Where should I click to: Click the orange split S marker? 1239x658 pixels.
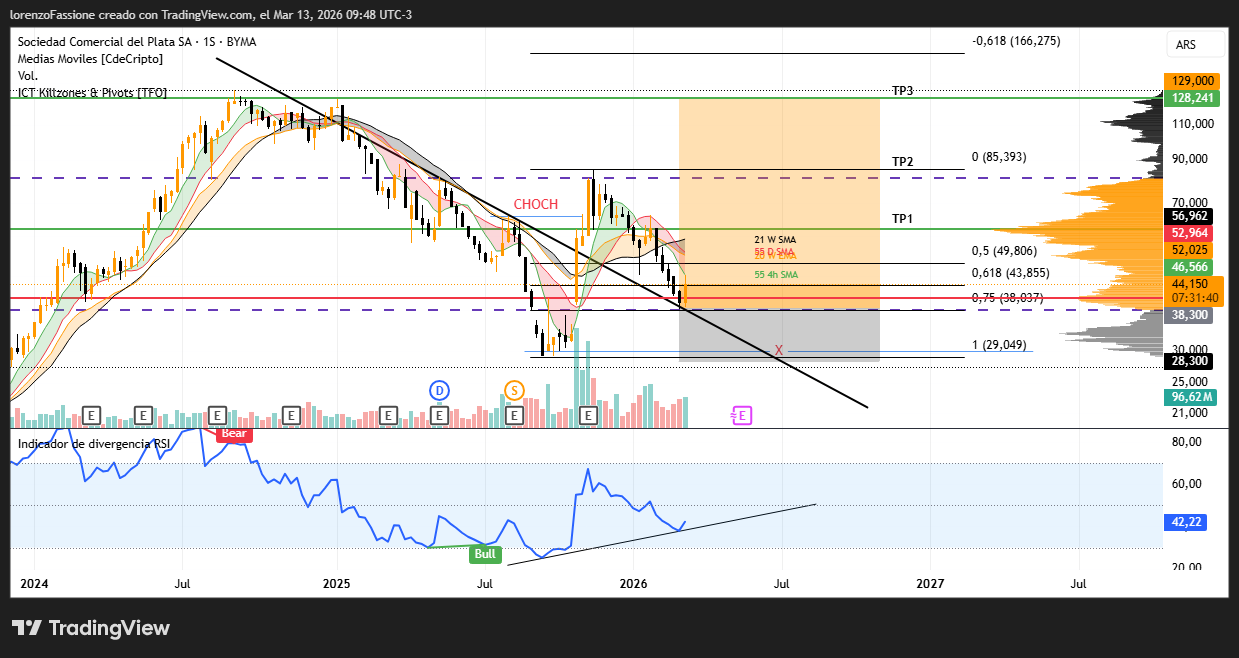514,390
